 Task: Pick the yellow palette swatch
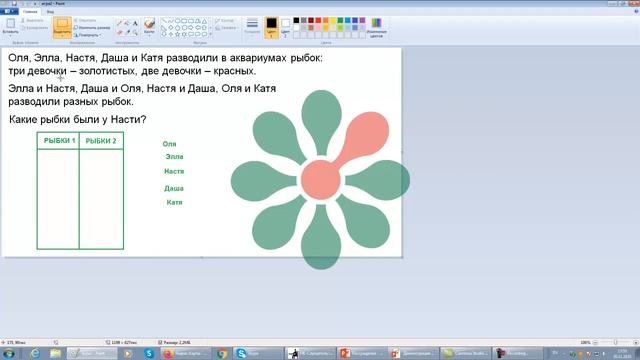[333, 20]
